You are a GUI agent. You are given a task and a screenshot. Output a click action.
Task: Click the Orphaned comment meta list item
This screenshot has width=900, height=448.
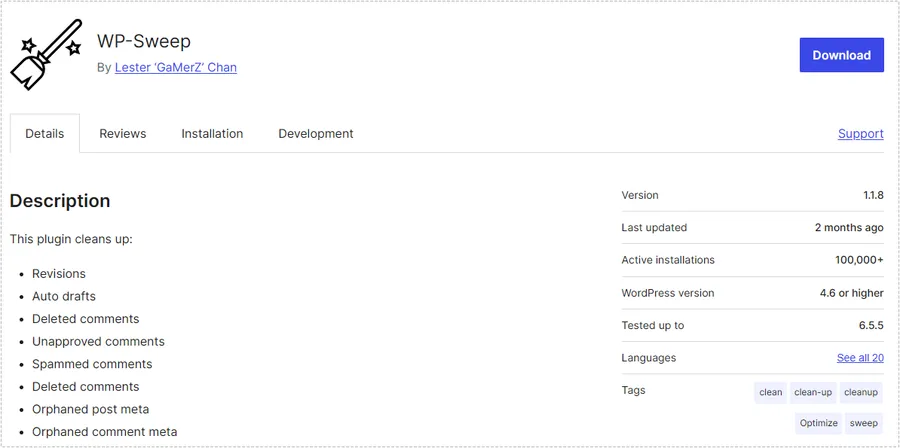tap(104, 432)
